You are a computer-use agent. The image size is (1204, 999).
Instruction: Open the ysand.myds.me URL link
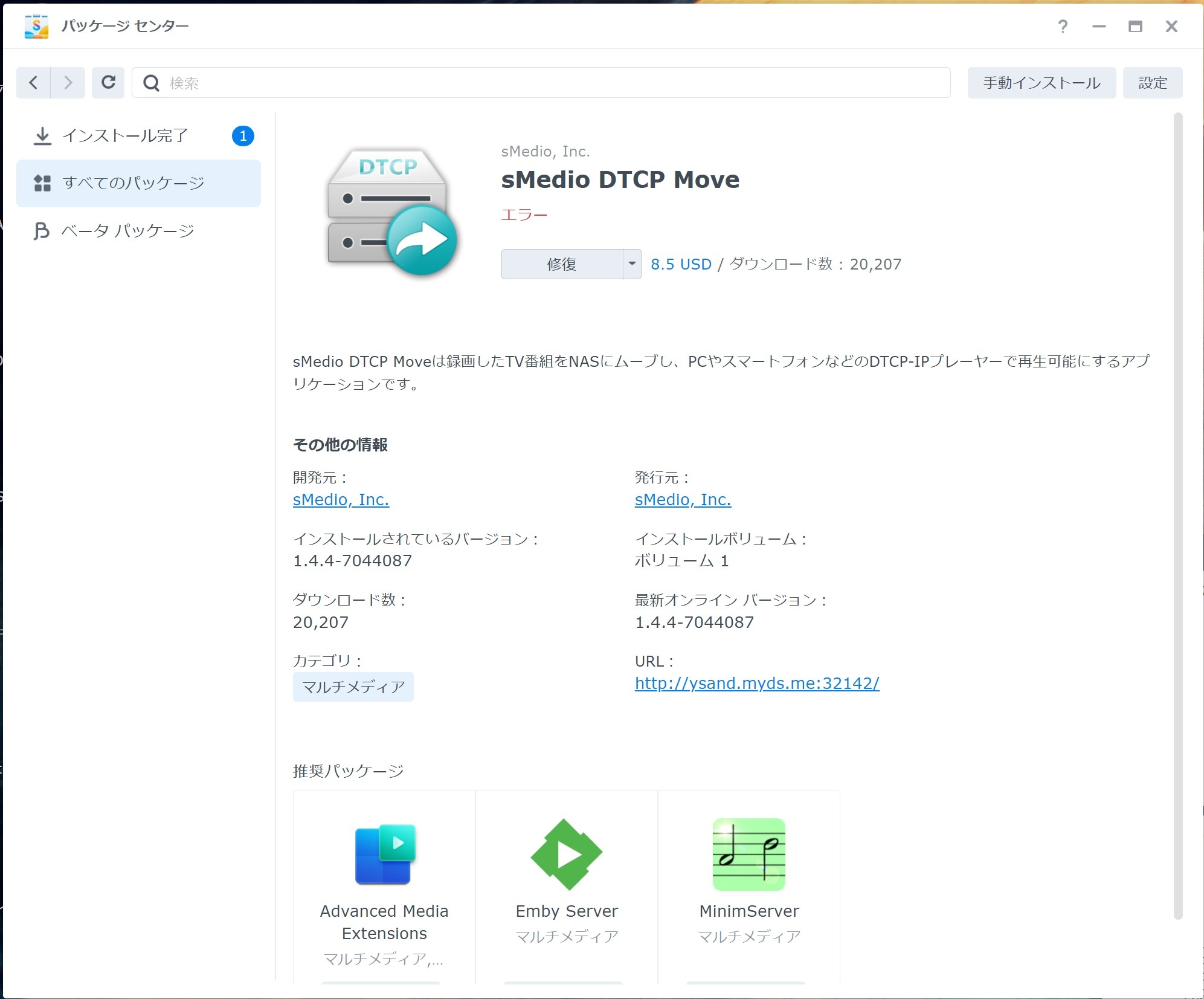click(x=756, y=684)
